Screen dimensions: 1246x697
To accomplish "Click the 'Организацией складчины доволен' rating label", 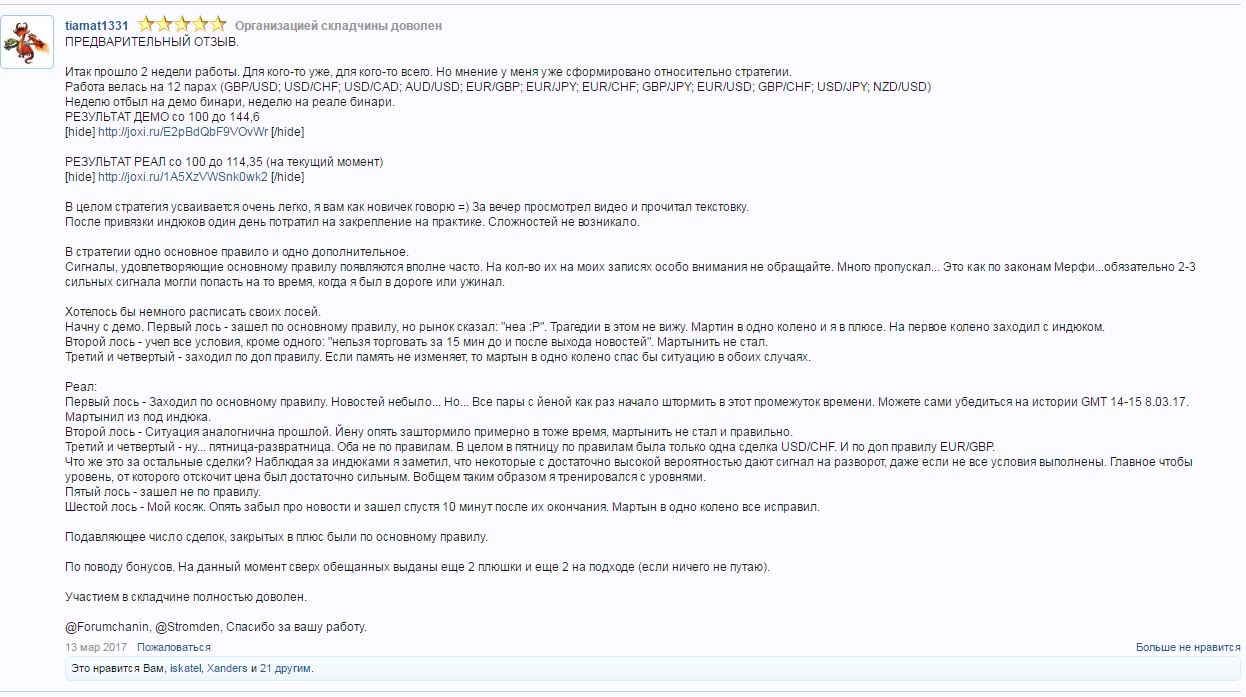I will 338,25.
